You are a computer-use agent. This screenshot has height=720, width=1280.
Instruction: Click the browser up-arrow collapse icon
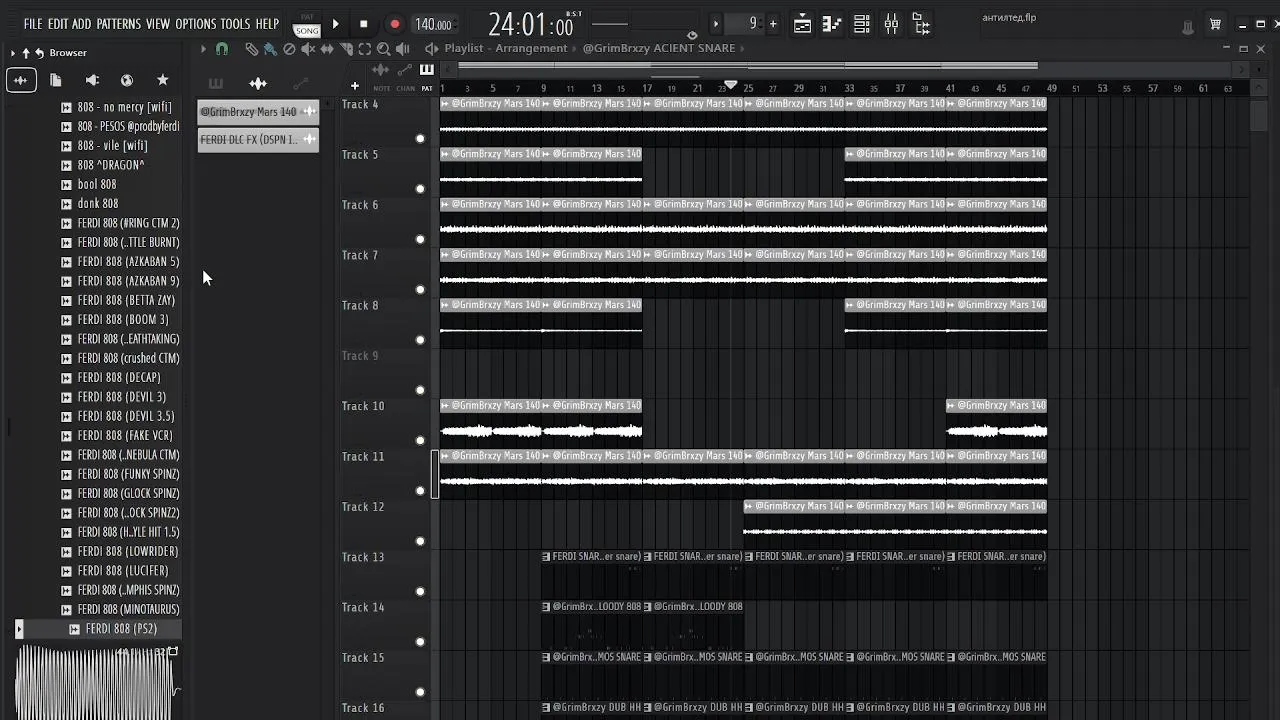(26, 53)
